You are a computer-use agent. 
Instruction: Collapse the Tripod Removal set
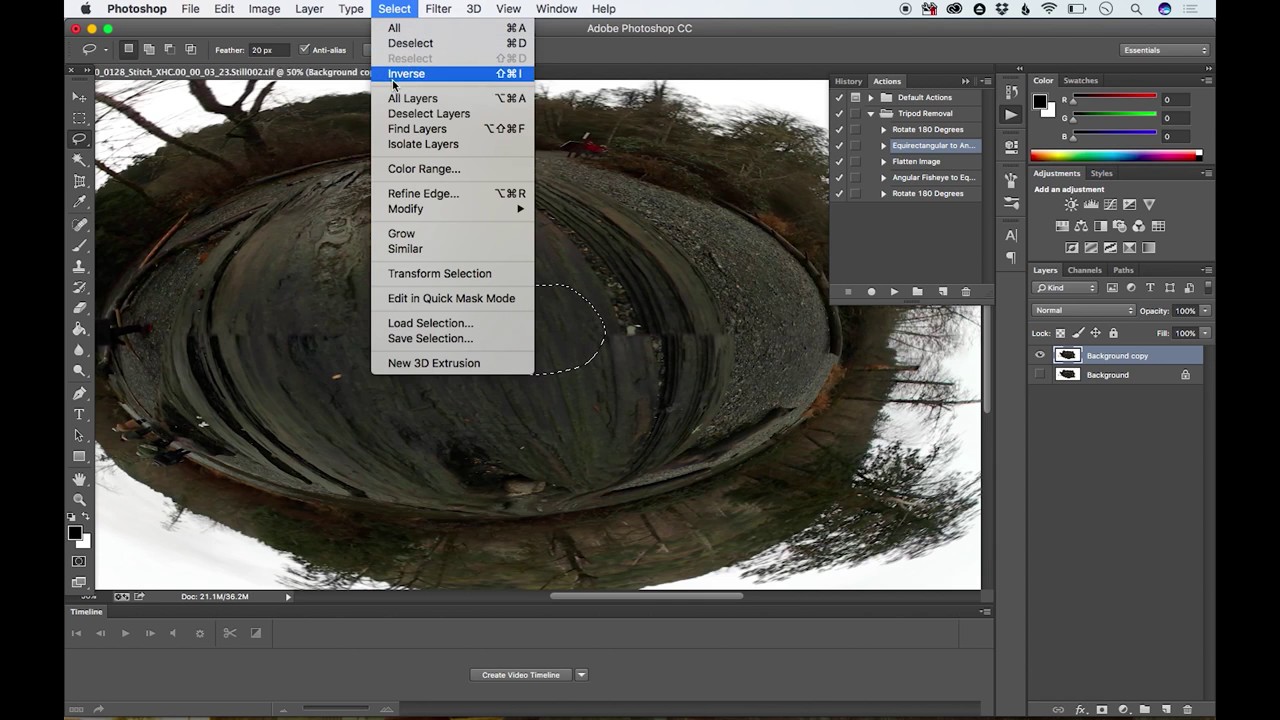pos(871,113)
